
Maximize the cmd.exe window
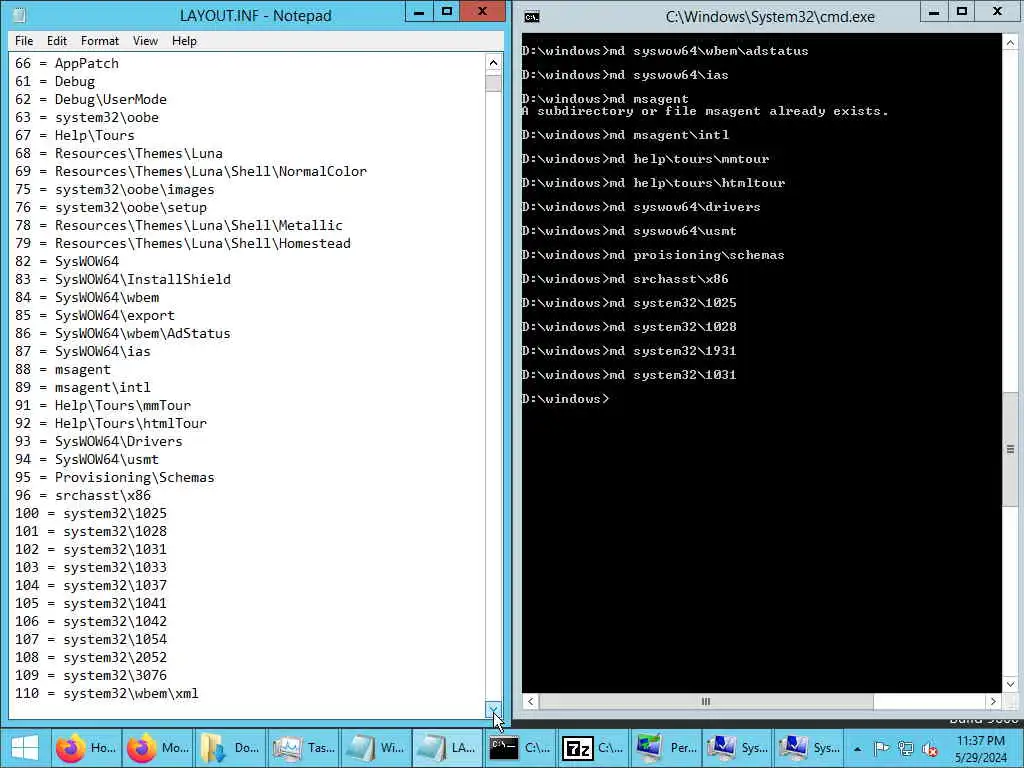point(961,12)
